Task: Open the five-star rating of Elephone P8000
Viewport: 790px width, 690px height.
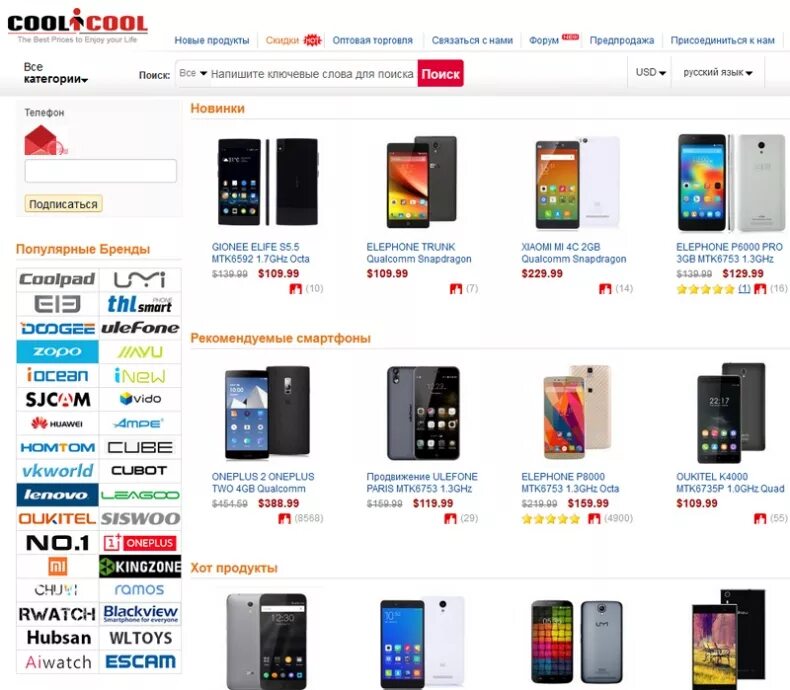Action: pyautogui.click(x=550, y=519)
